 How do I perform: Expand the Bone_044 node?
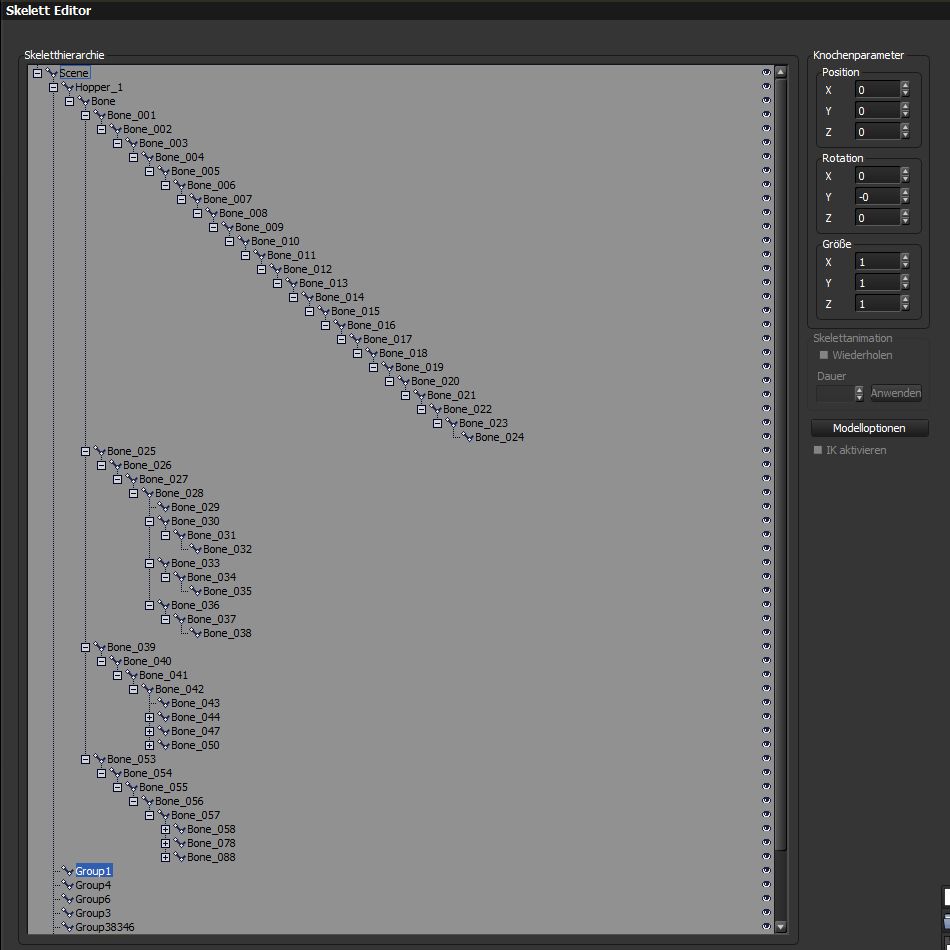click(150, 717)
